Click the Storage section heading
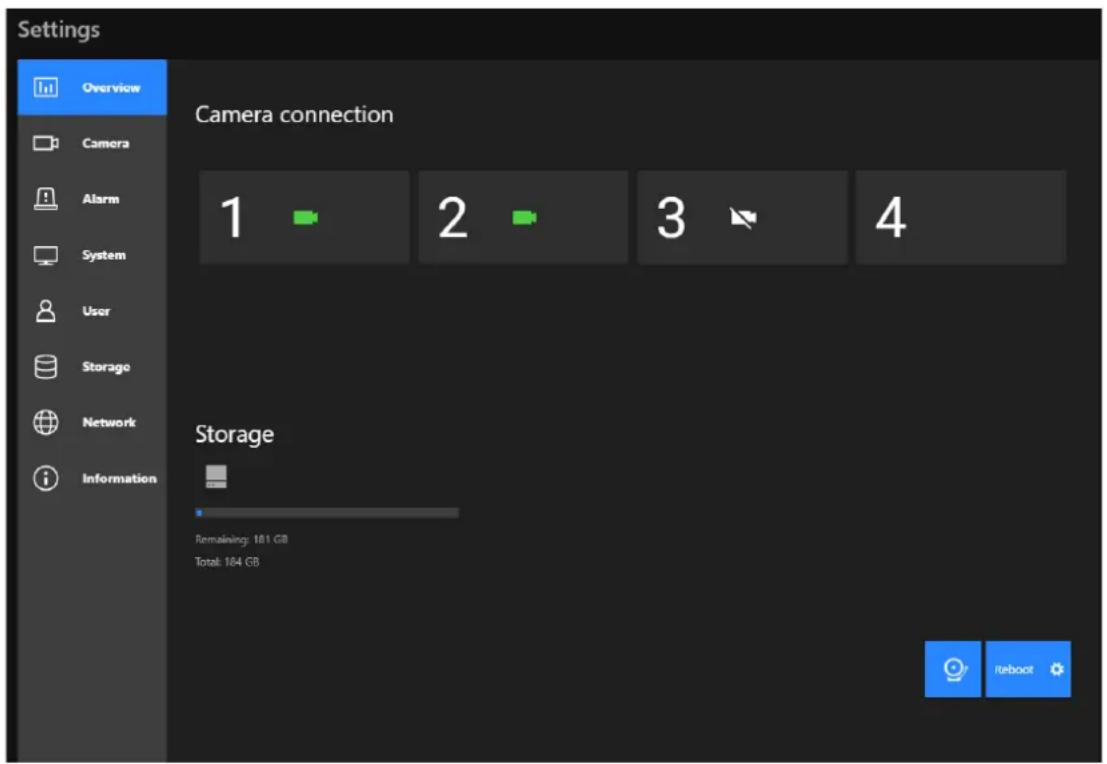 (234, 435)
